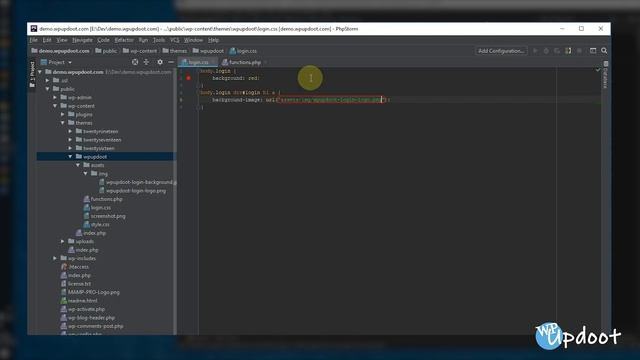Viewport: 640px width, 360px height.
Task: Open the File menu
Action: (x=33, y=40)
